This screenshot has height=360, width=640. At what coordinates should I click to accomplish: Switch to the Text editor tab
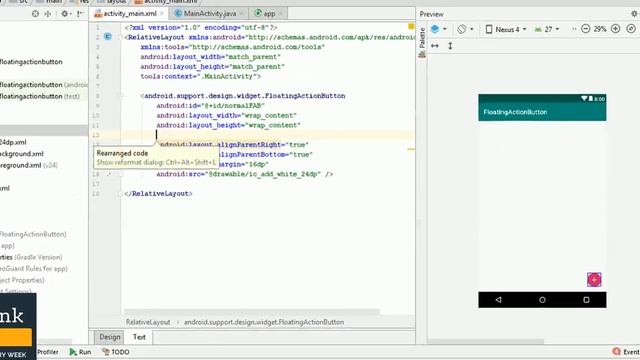pos(139,337)
